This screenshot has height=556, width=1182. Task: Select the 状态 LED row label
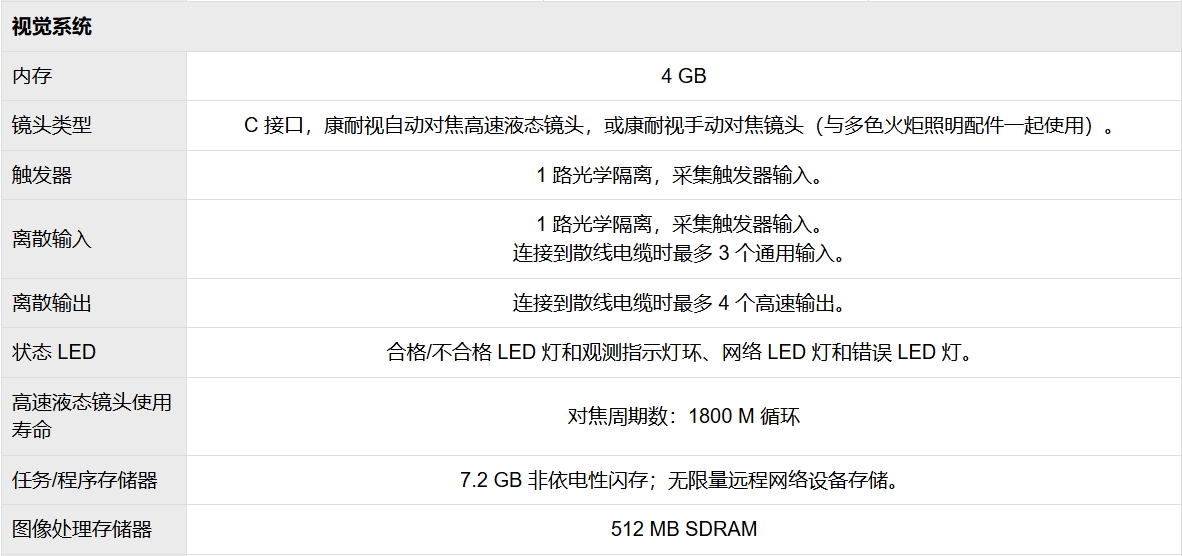tap(54, 352)
